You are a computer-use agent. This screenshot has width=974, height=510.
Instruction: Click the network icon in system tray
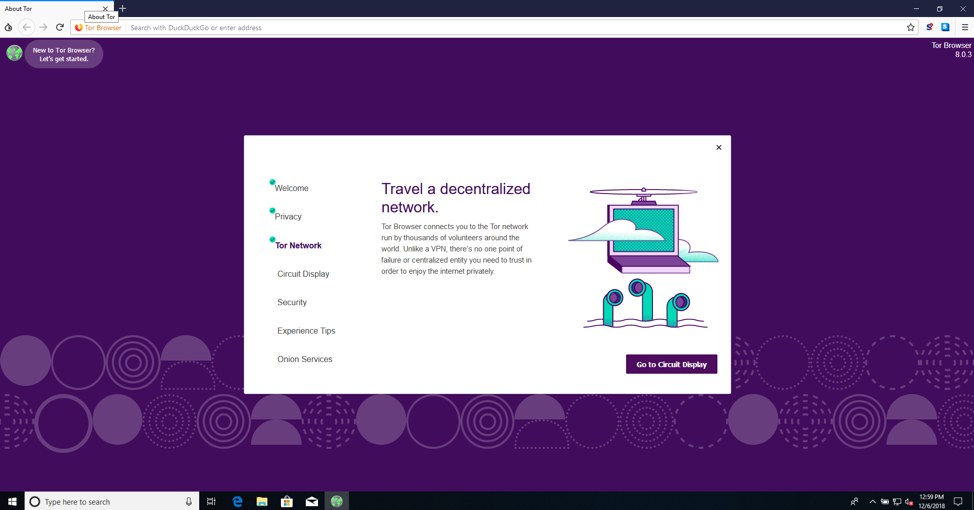[x=897, y=502]
